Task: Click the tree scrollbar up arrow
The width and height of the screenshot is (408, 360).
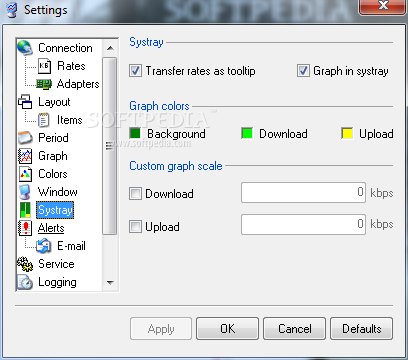Action: 110,48
